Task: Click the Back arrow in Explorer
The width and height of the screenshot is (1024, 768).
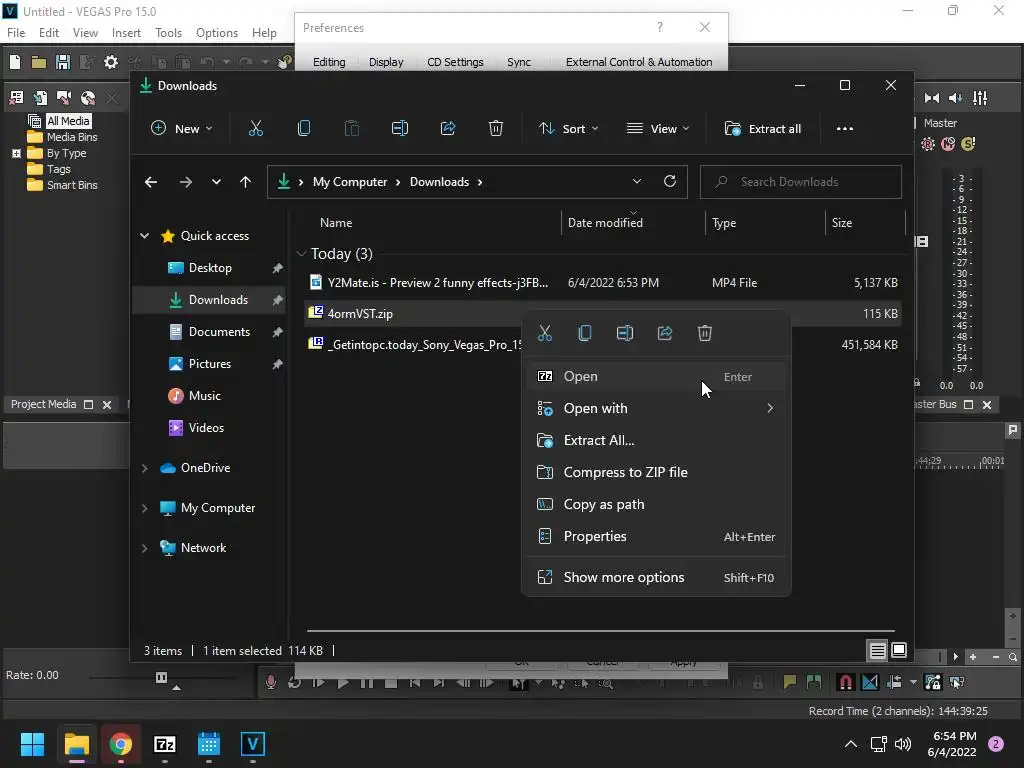Action: pyautogui.click(x=151, y=182)
